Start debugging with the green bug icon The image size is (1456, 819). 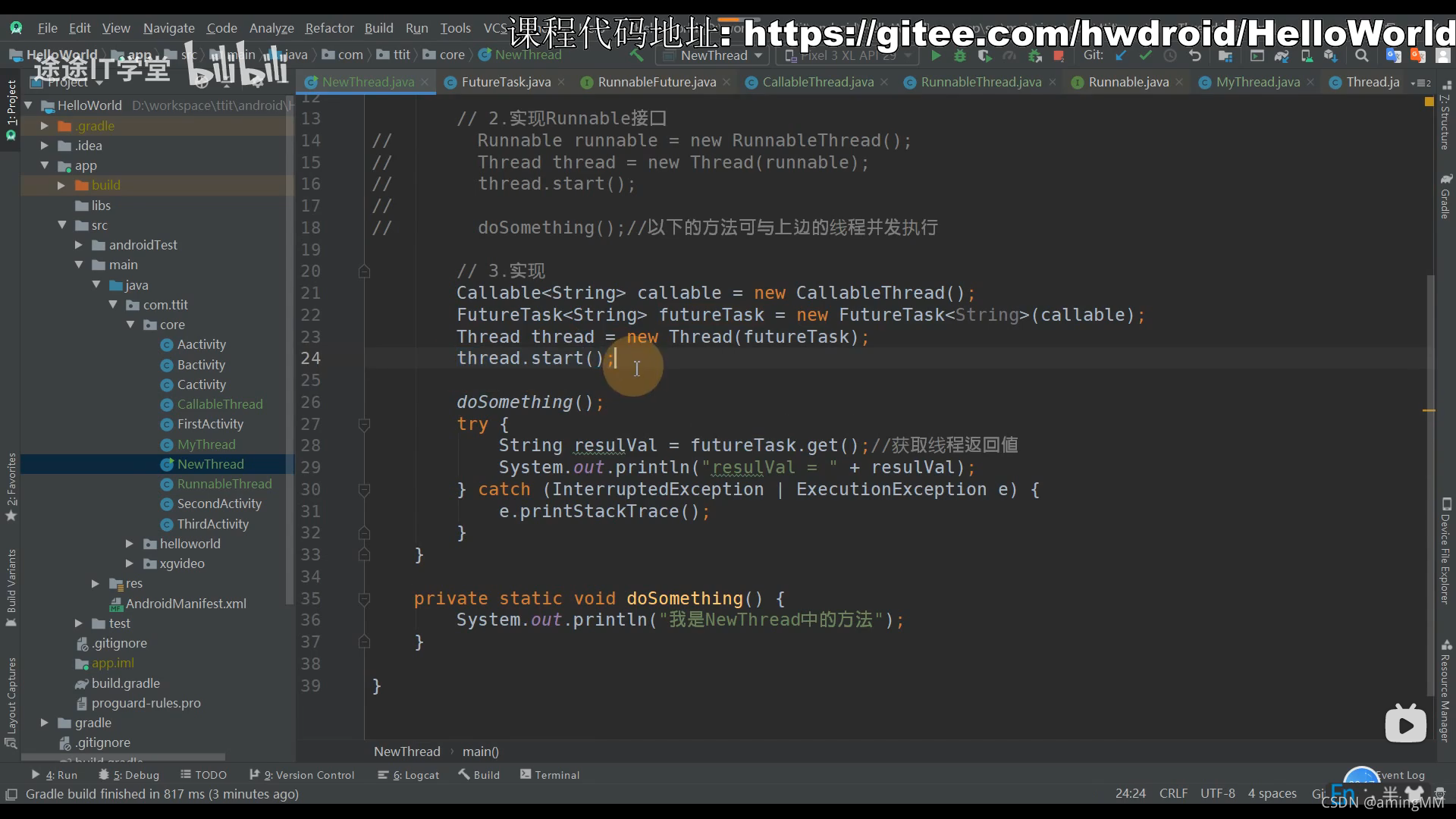tap(960, 55)
